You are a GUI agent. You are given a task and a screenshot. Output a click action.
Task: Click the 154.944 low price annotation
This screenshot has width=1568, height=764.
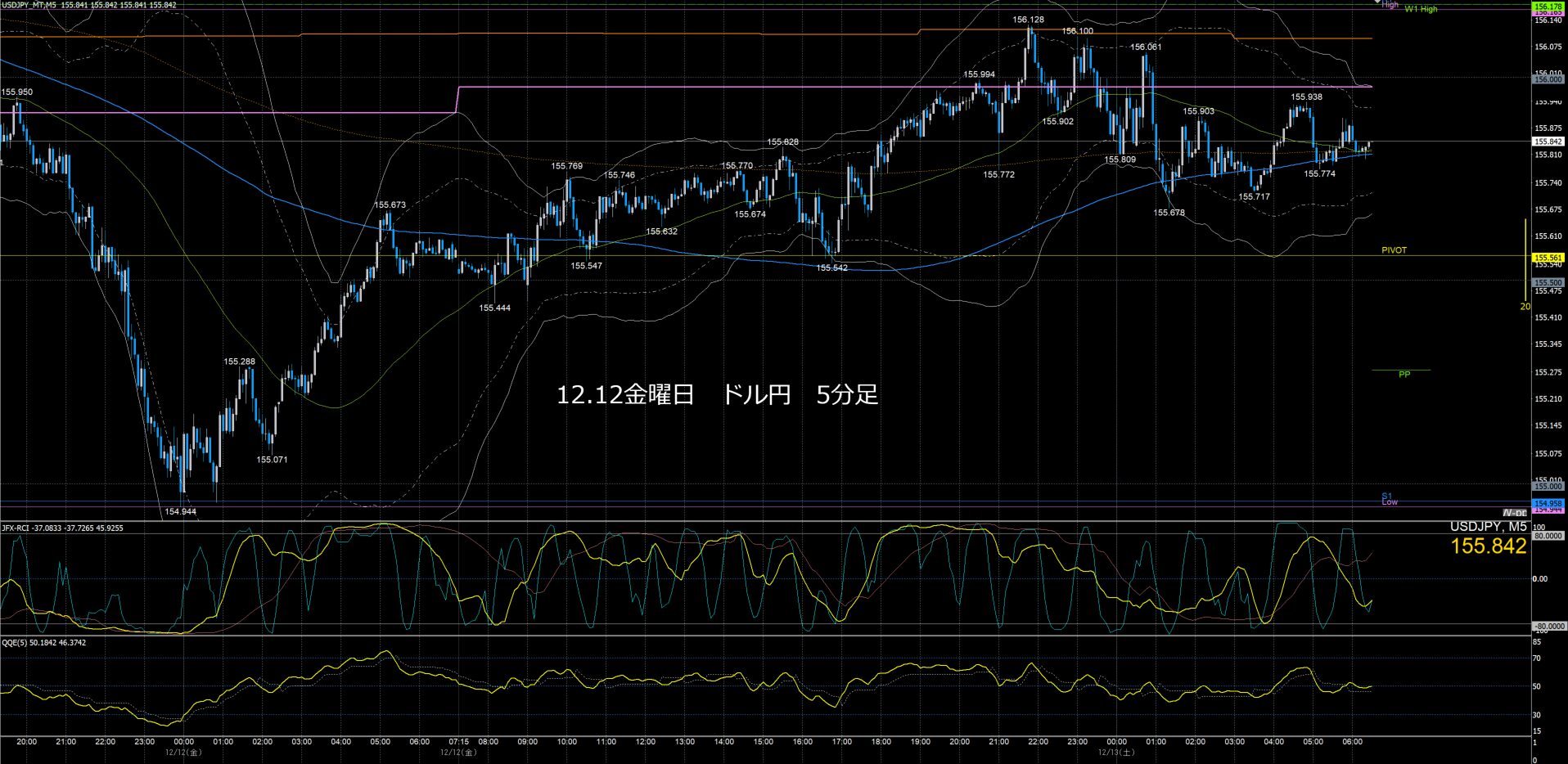pyautogui.click(x=180, y=511)
